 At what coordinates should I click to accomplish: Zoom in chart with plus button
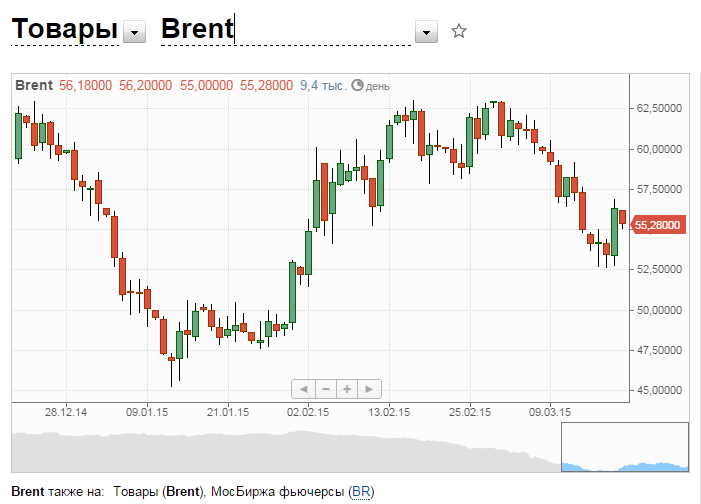(347, 389)
